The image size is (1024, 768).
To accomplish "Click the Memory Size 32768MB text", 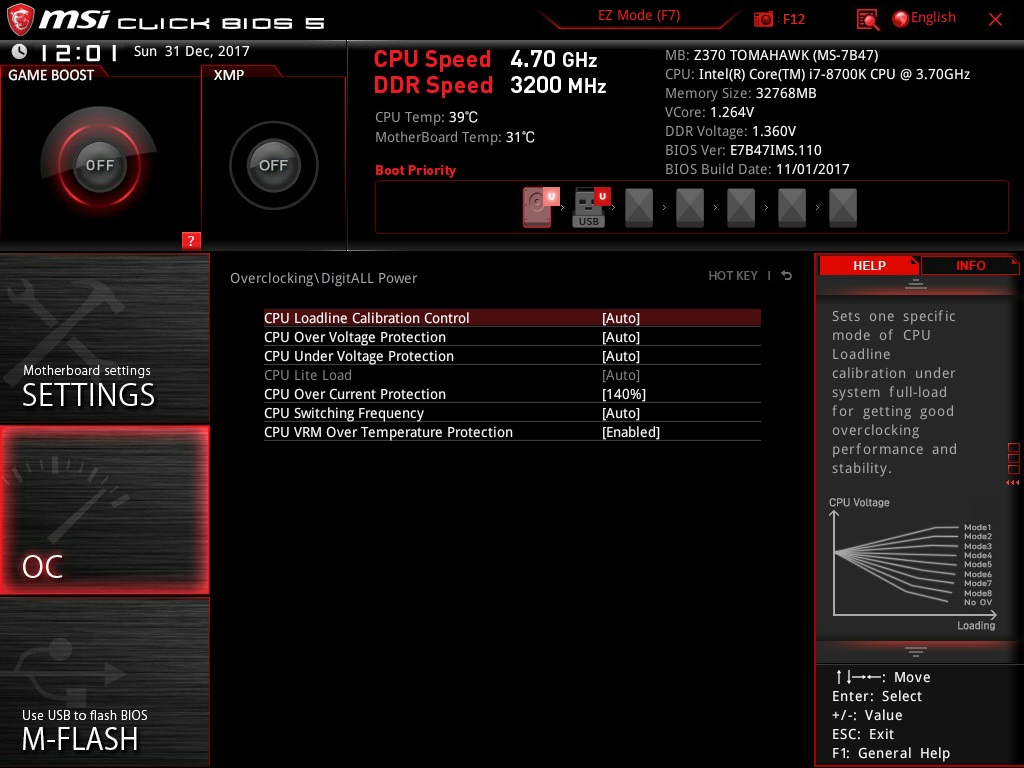I will [741, 93].
